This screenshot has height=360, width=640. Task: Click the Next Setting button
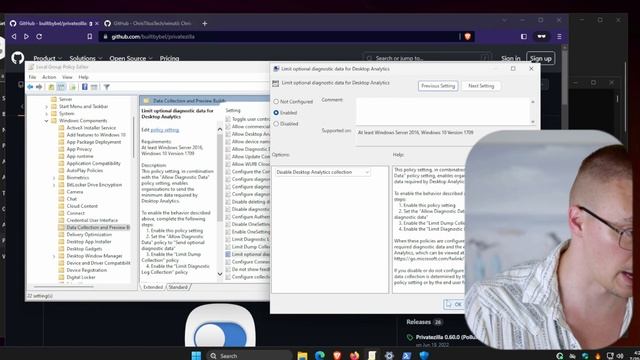click(481, 86)
